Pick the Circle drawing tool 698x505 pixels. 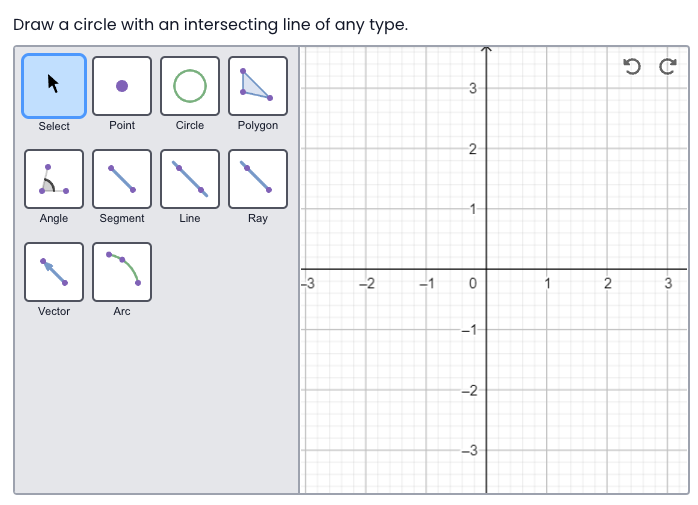190,86
